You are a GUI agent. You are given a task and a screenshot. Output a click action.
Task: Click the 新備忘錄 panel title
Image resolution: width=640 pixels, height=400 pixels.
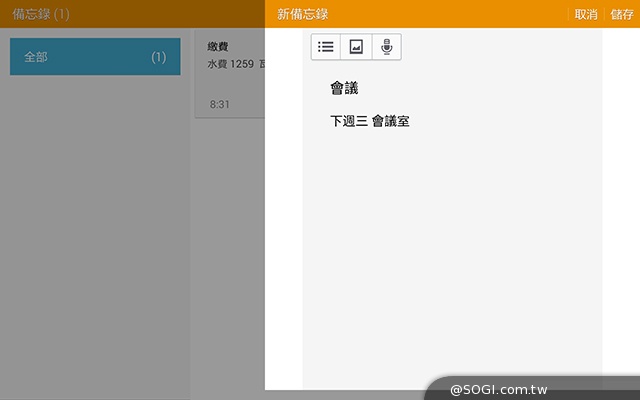(302, 14)
